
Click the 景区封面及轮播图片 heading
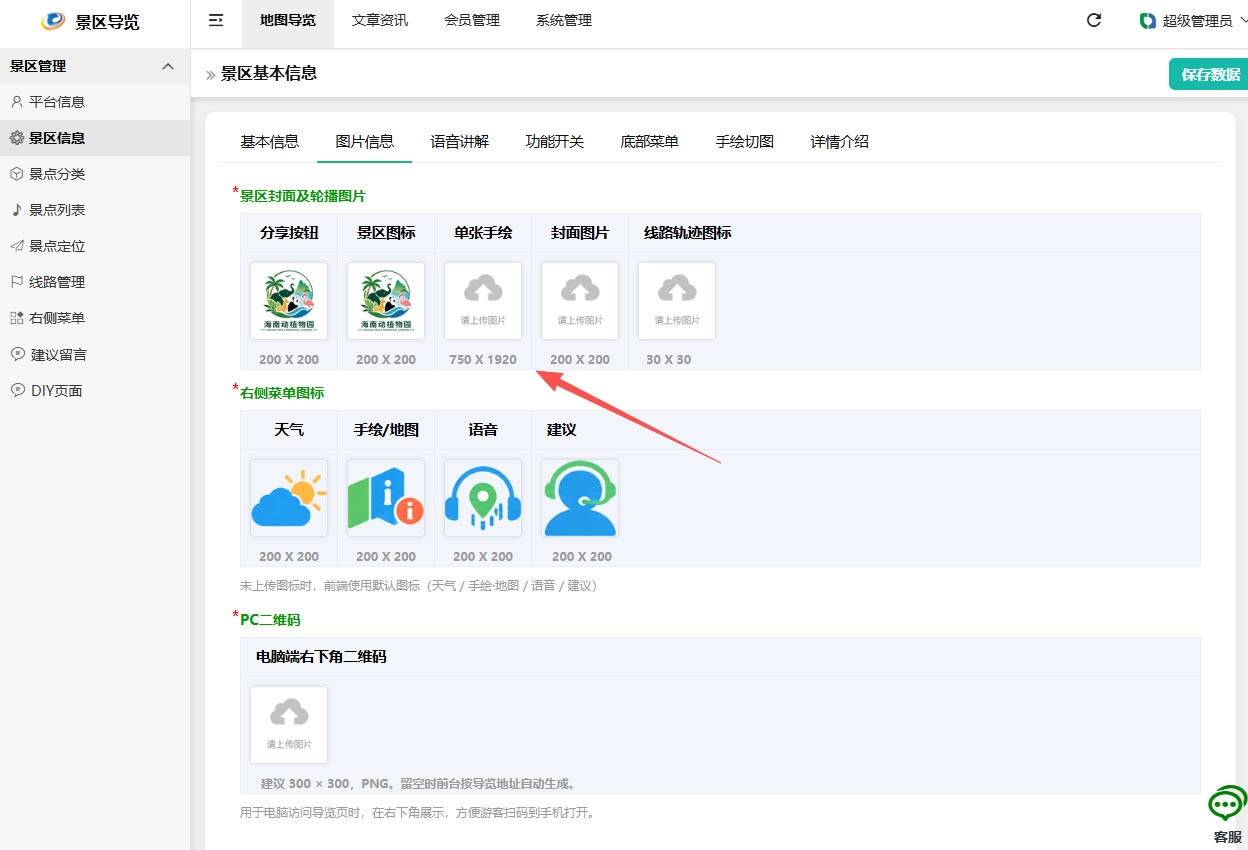click(x=303, y=196)
